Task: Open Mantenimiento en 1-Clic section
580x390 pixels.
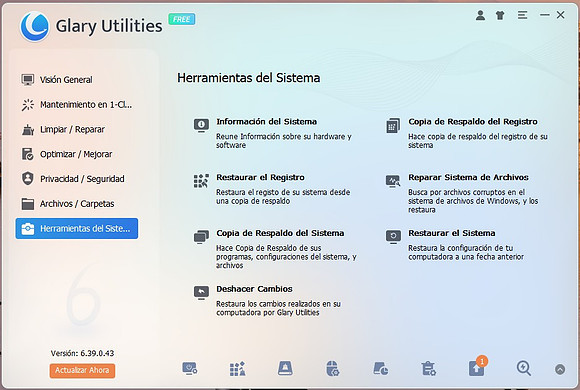Action: point(77,105)
